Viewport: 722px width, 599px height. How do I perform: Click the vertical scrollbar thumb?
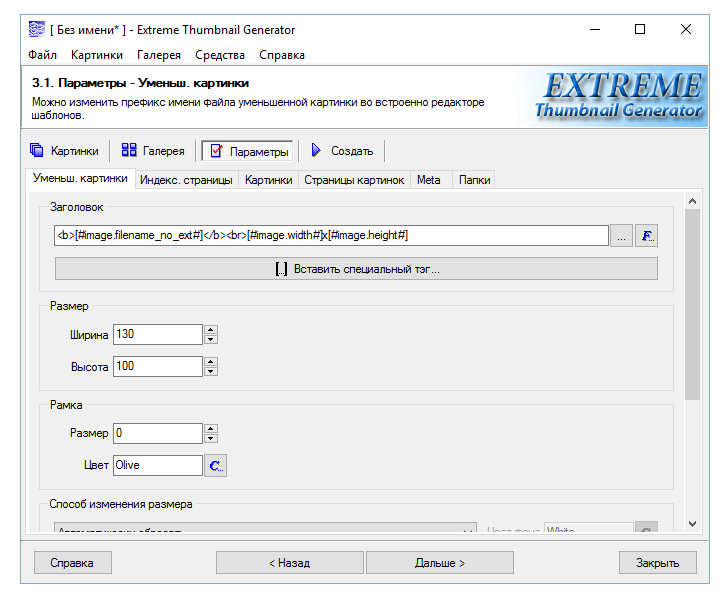[x=692, y=304]
